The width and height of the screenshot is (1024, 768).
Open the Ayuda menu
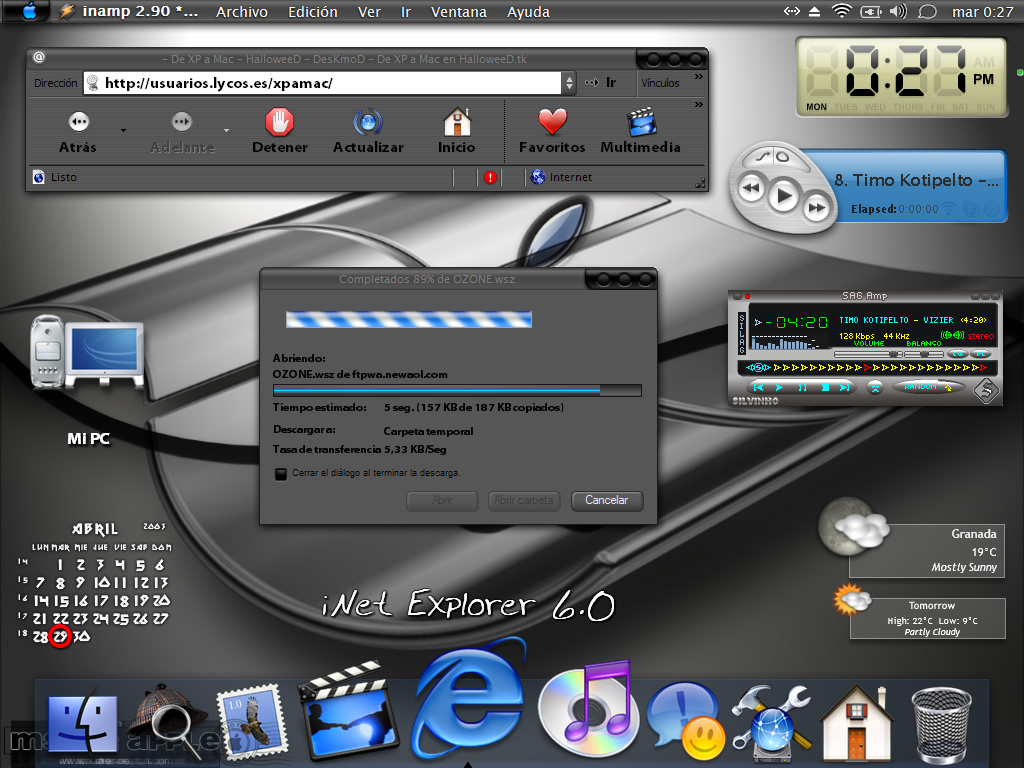[528, 12]
